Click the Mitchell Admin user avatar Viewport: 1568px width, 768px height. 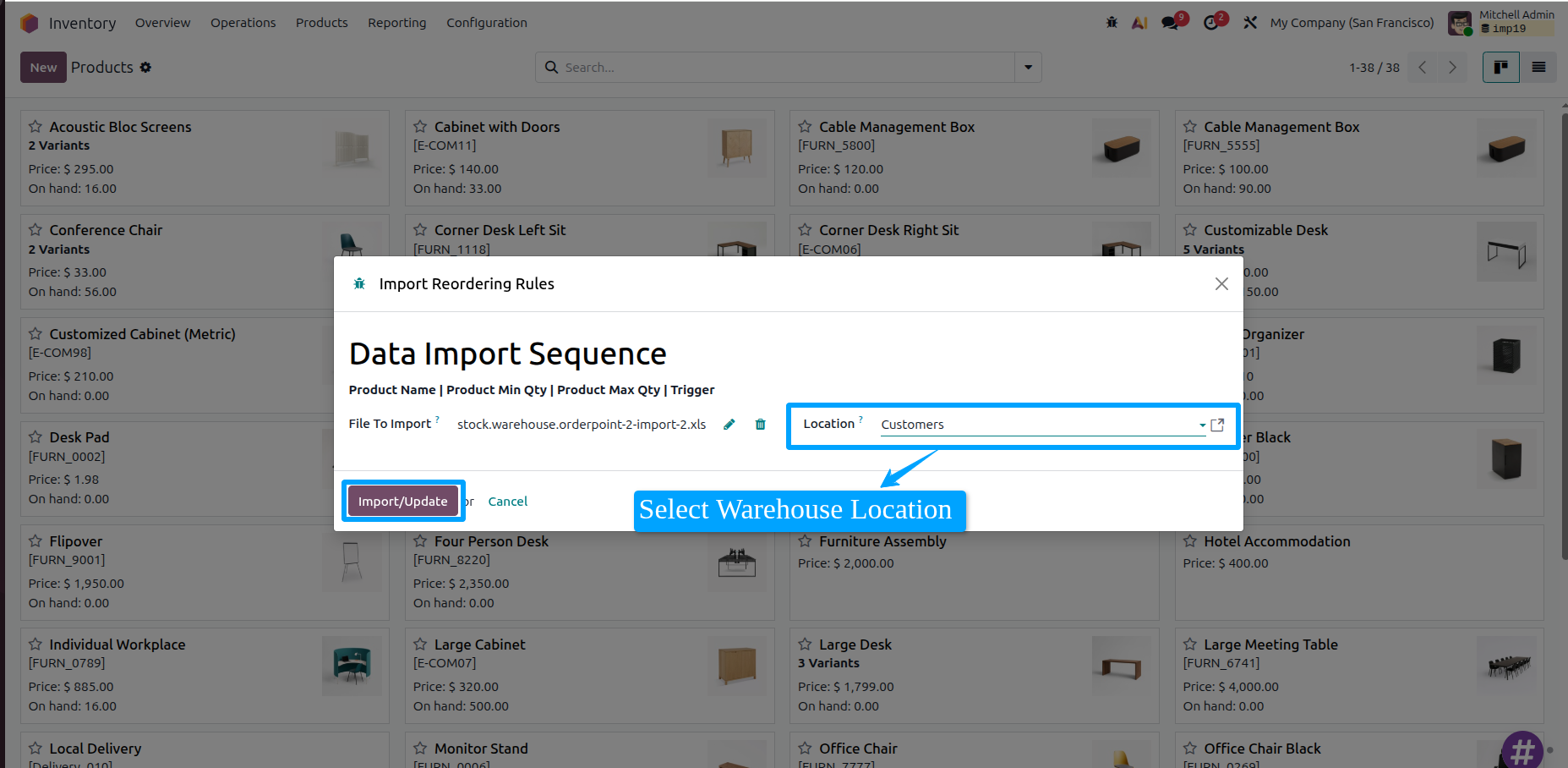tap(1460, 23)
